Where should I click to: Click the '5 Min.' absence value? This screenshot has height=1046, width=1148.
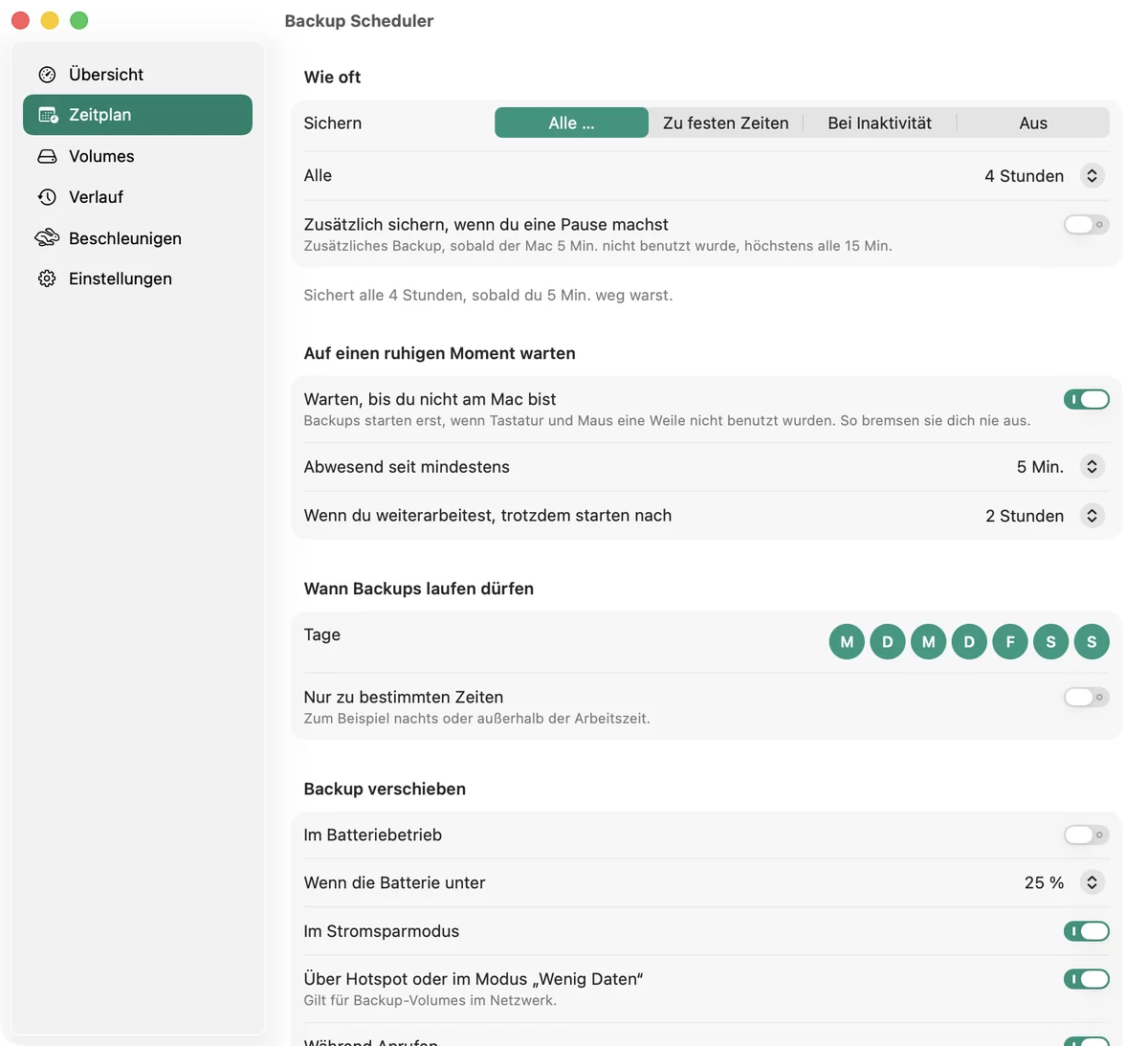tap(1040, 467)
